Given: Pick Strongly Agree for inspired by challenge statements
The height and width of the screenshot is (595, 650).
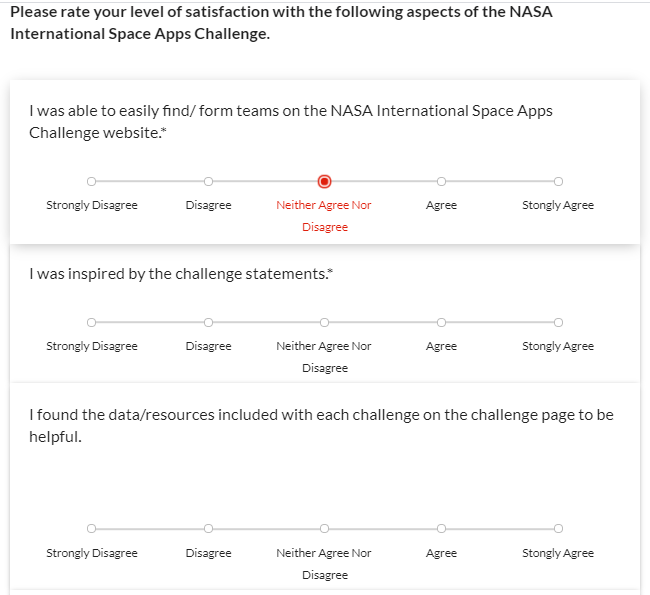Looking at the screenshot, I should coord(558,323).
